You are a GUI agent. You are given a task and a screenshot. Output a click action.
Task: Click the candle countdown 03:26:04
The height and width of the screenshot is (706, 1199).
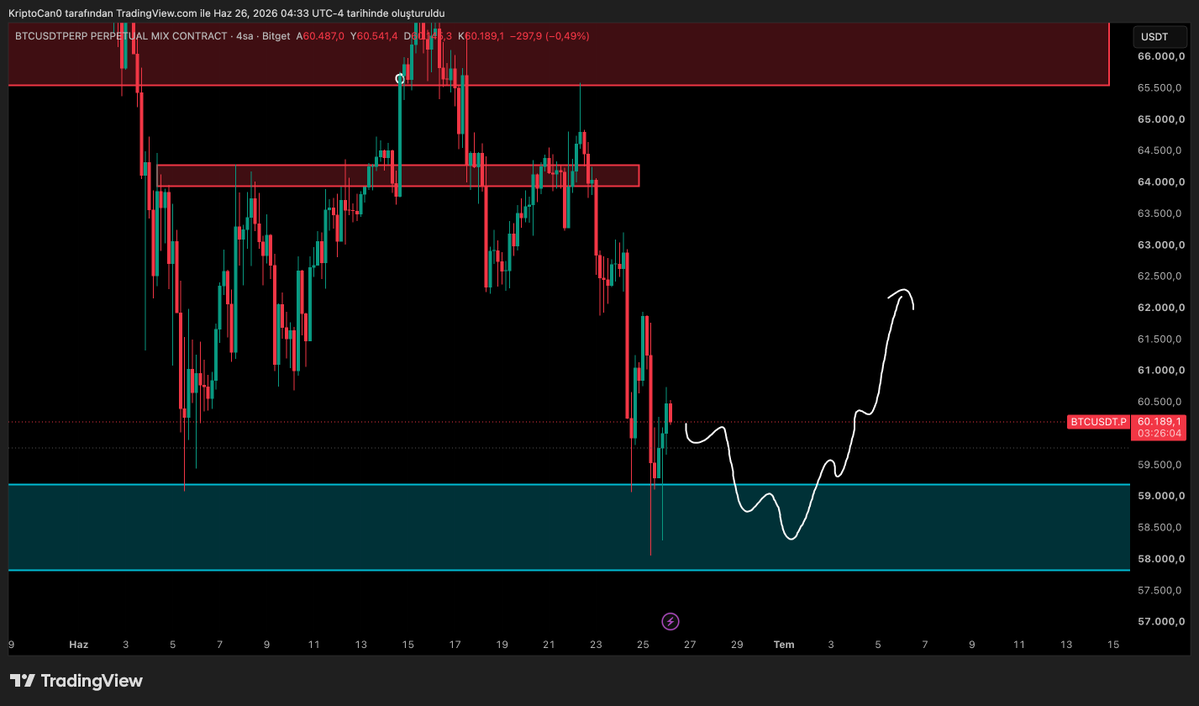pos(1158,434)
